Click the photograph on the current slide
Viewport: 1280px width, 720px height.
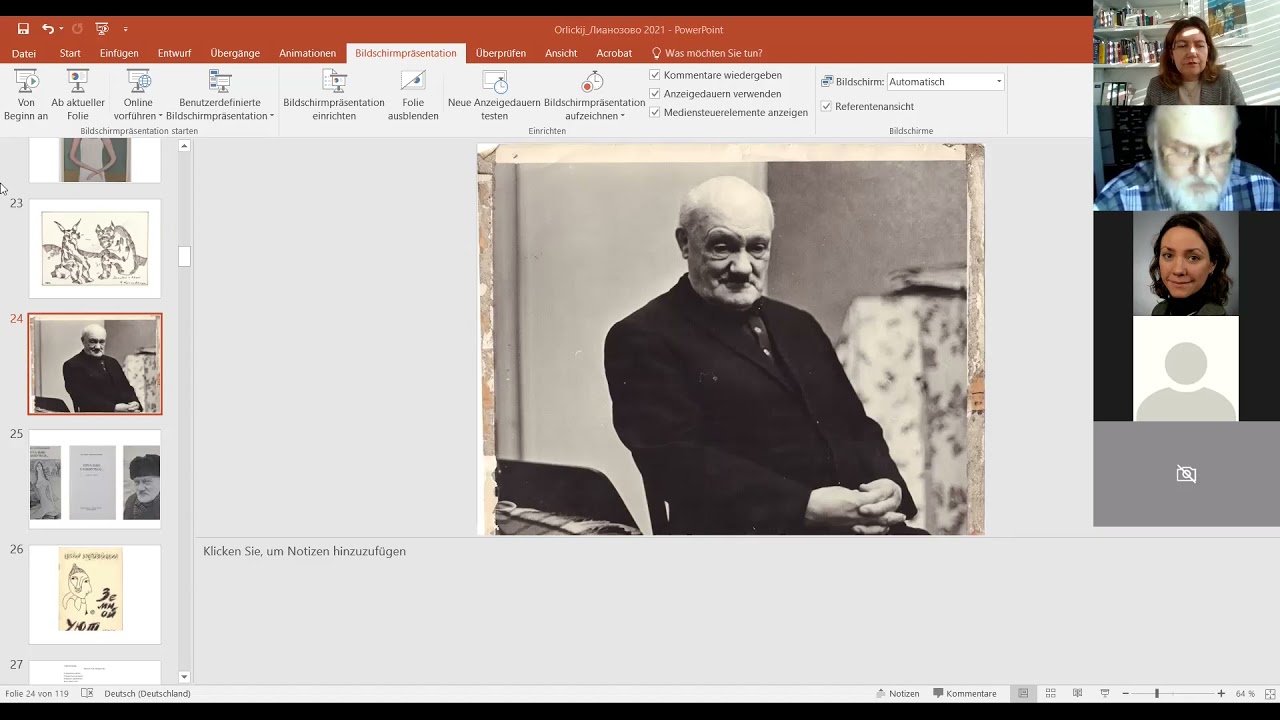[731, 339]
